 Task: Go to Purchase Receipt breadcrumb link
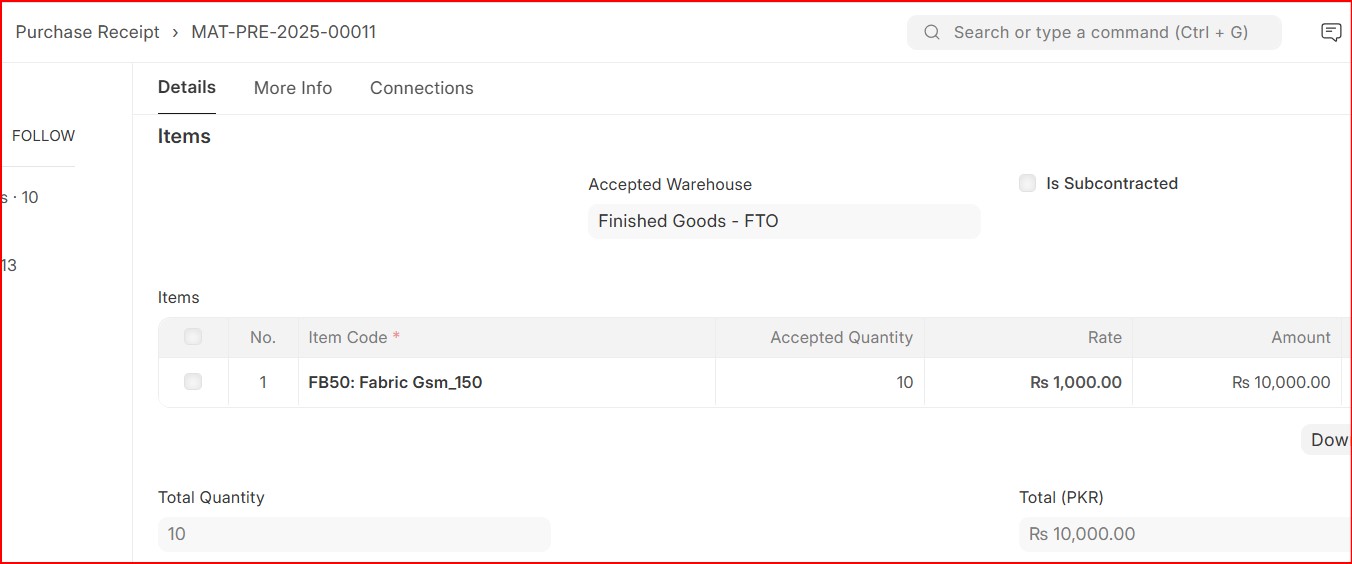click(x=88, y=32)
